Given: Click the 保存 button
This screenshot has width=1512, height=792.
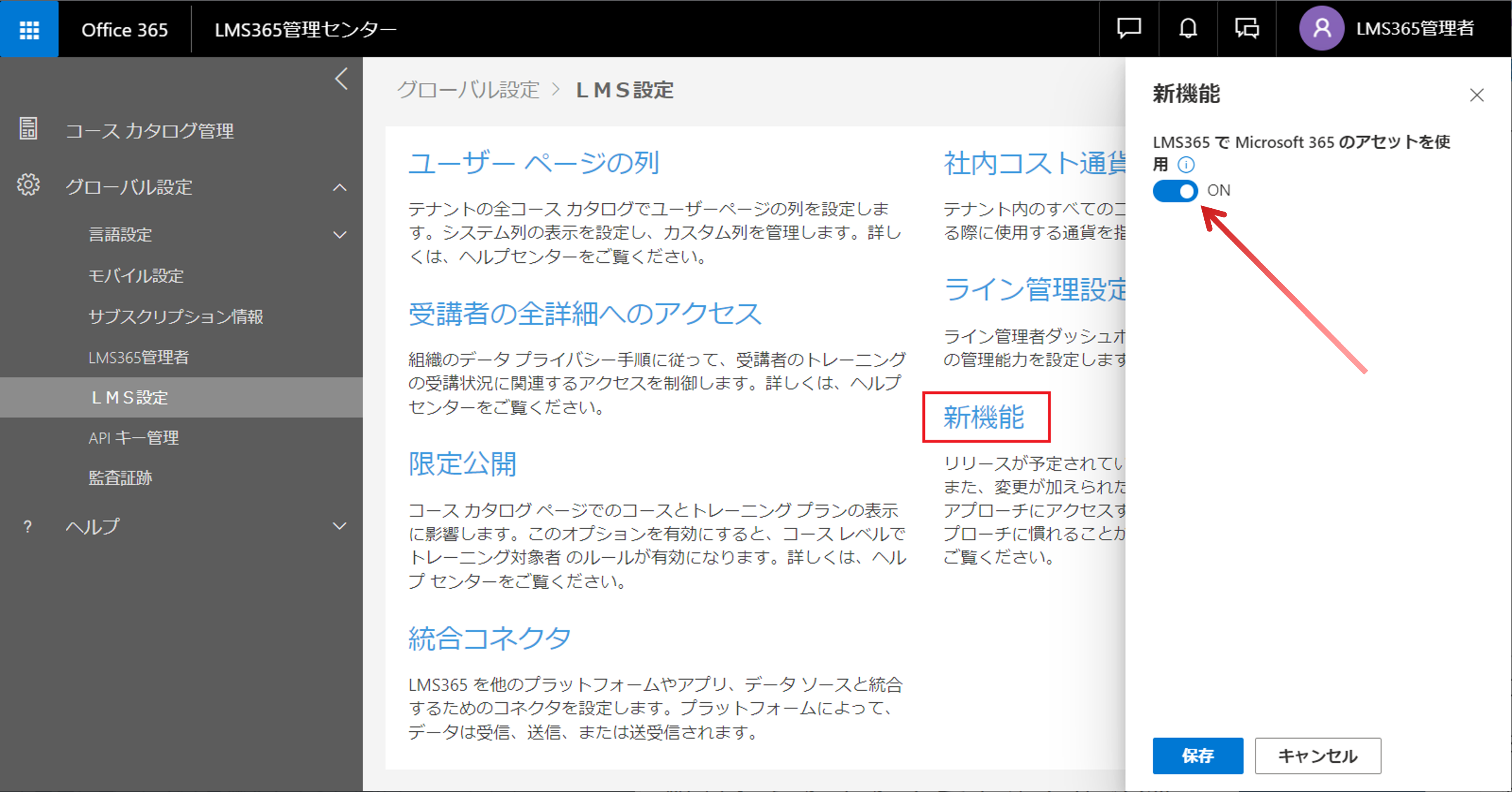Looking at the screenshot, I should tap(1197, 756).
